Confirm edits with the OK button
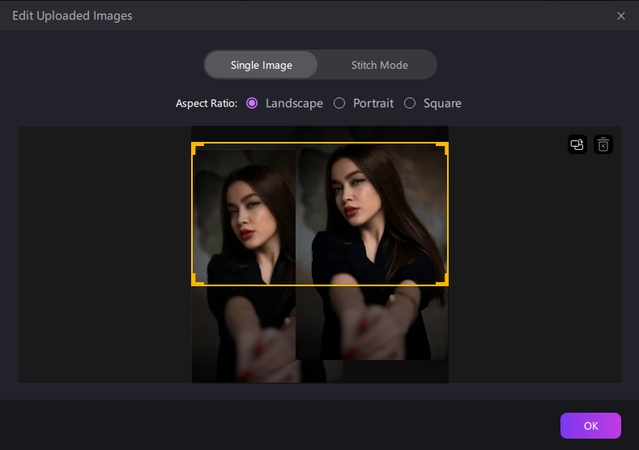This screenshot has height=450, width=639. click(590, 425)
